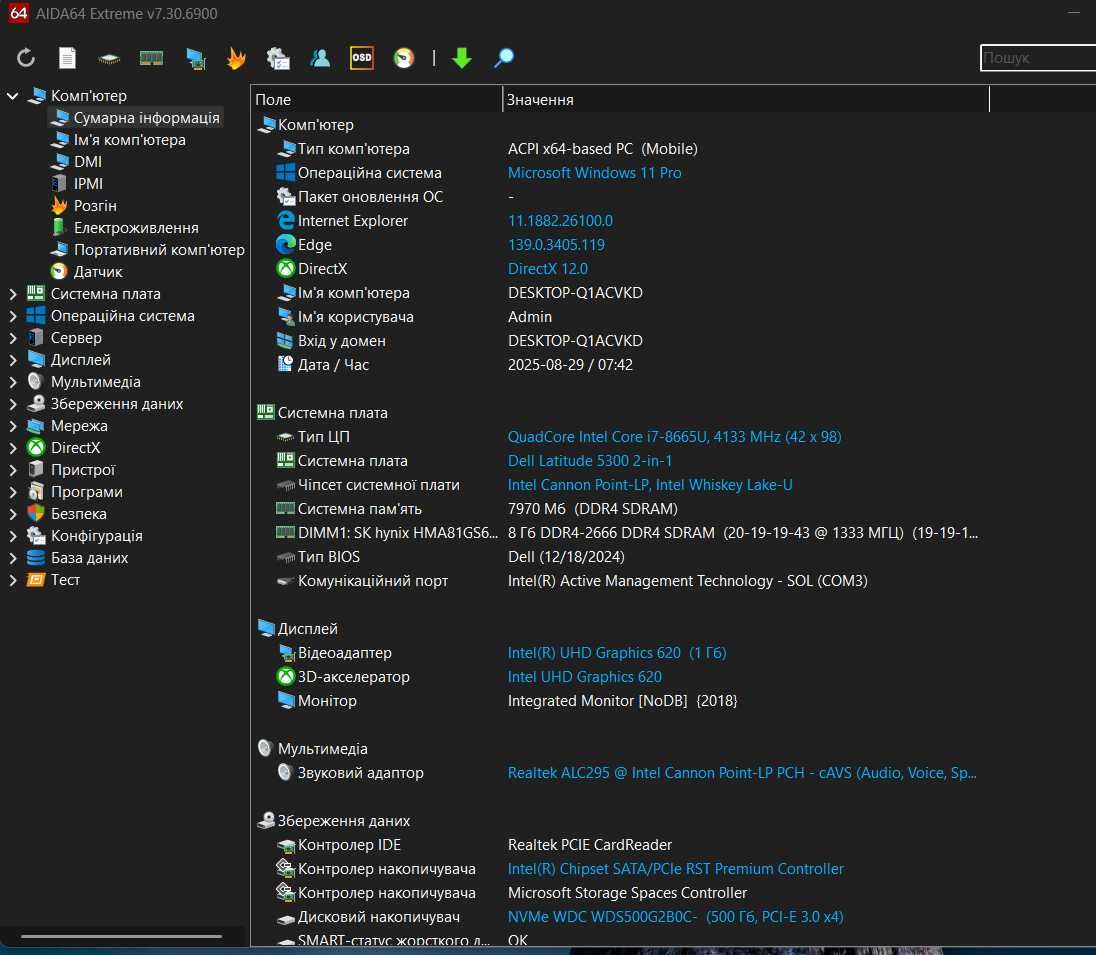Screen dimensions: 1096x955
Task: Select the value 7970 Мб (DDR4 SDRAM)
Action: coord(592,509)
